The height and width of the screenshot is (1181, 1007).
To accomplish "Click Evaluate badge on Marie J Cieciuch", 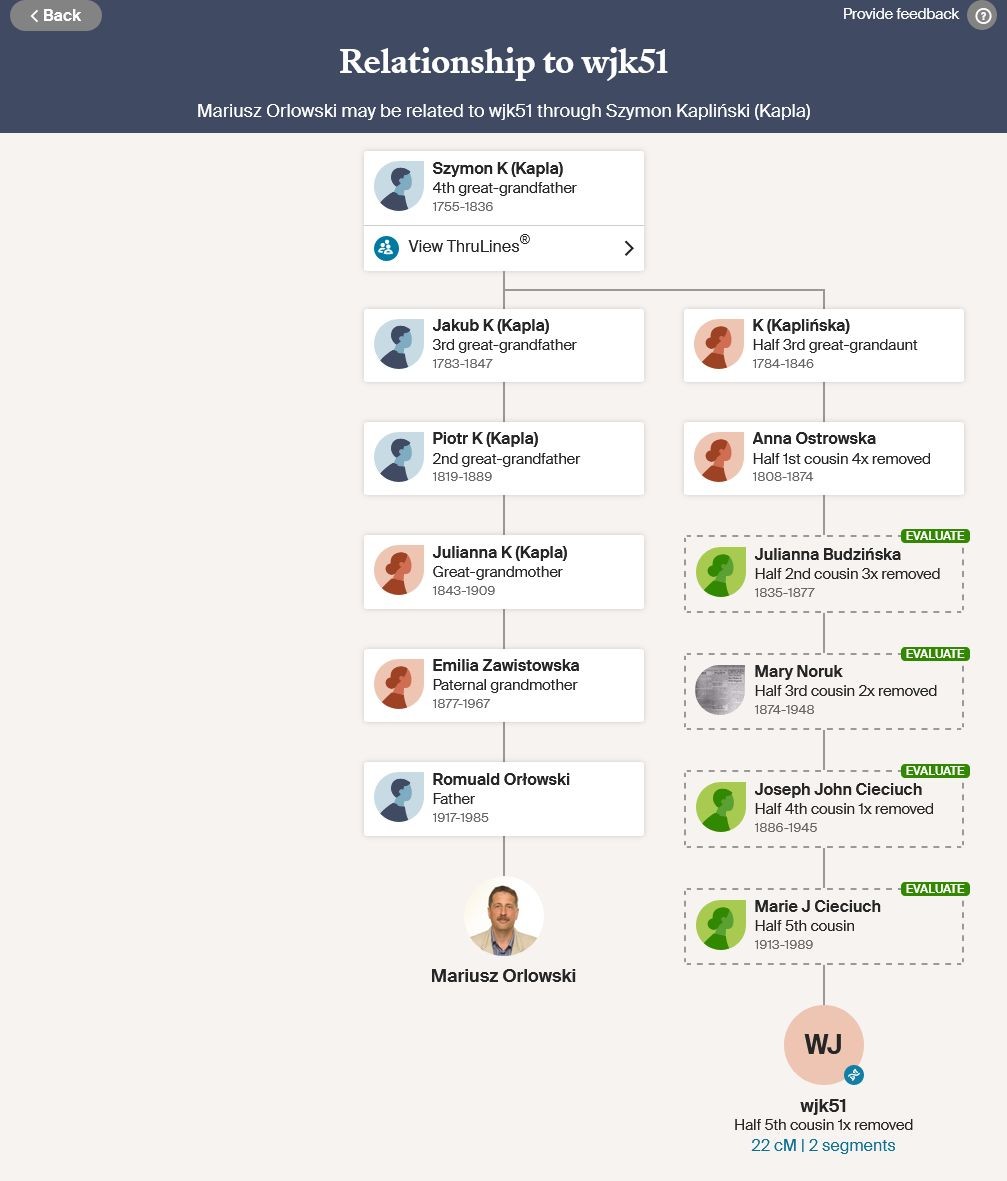I will click(x=934, y=889).
